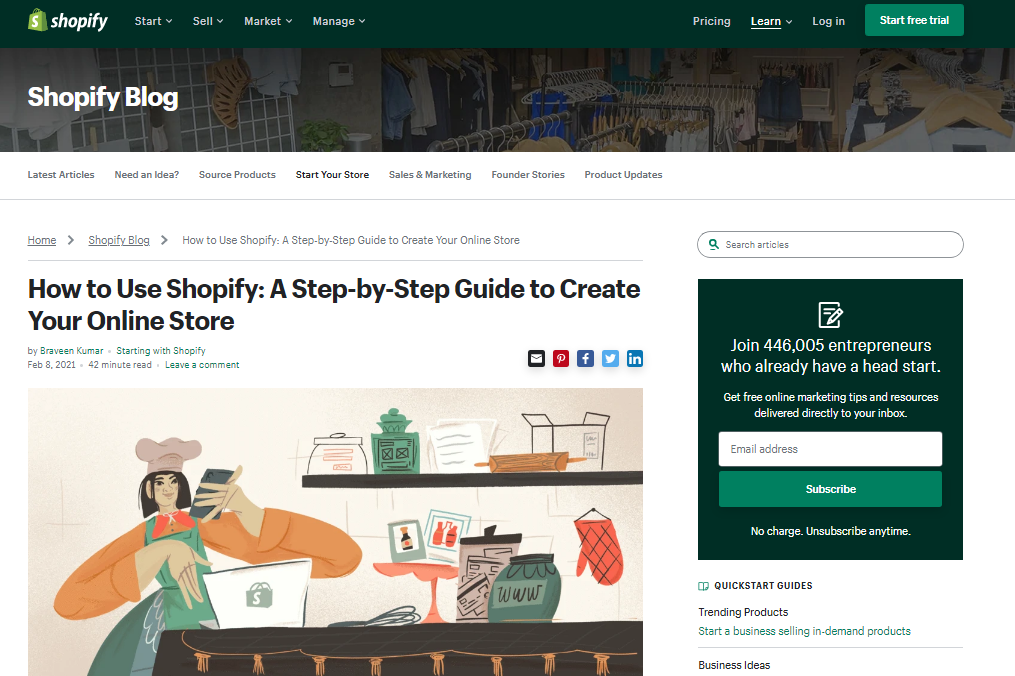
Task: Share article on Twitter
Action: click(610, 359)
